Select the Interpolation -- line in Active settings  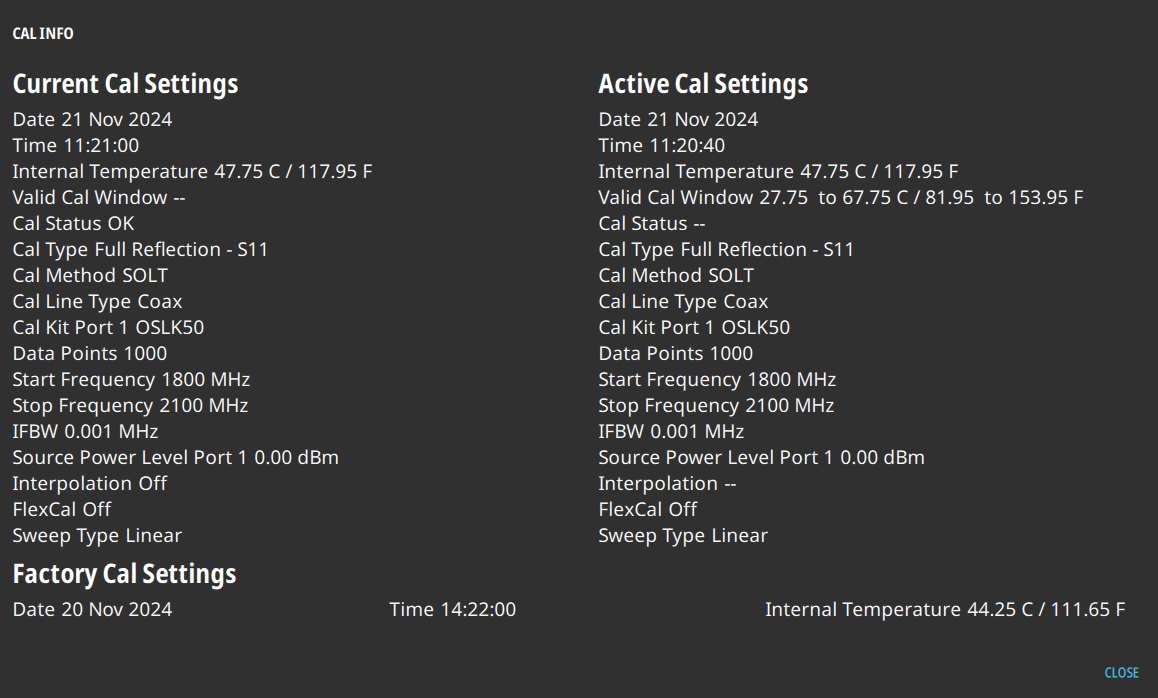667,483
